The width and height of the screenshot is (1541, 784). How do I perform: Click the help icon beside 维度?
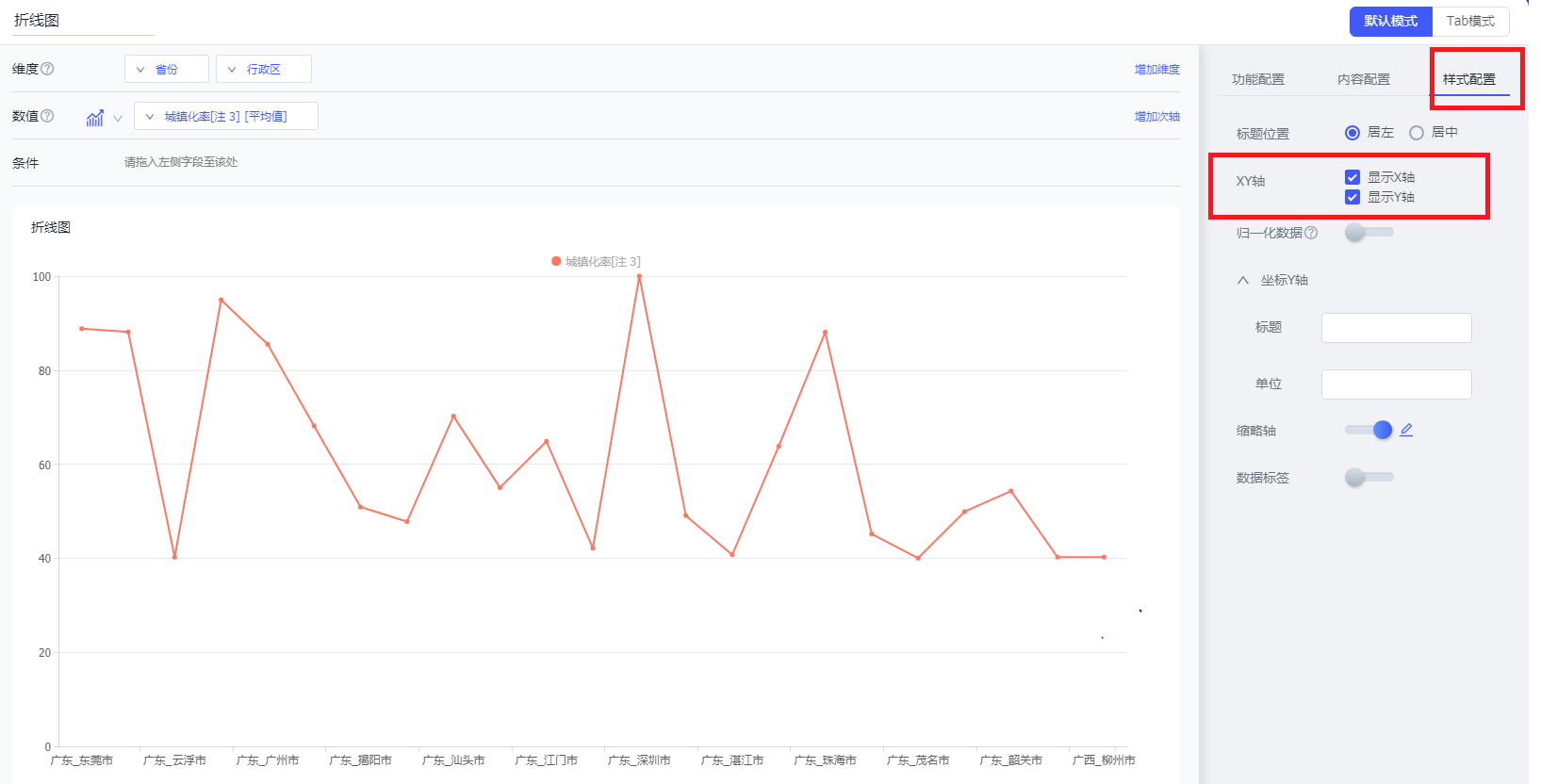point(47,69)
